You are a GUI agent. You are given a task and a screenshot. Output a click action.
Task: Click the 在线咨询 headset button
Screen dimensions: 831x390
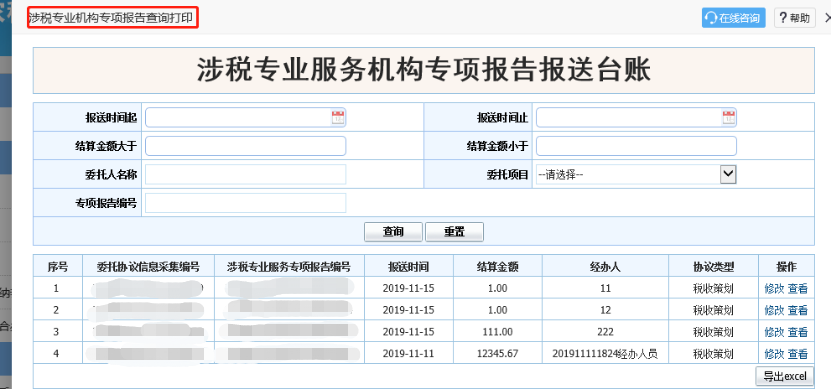(733, 18)
